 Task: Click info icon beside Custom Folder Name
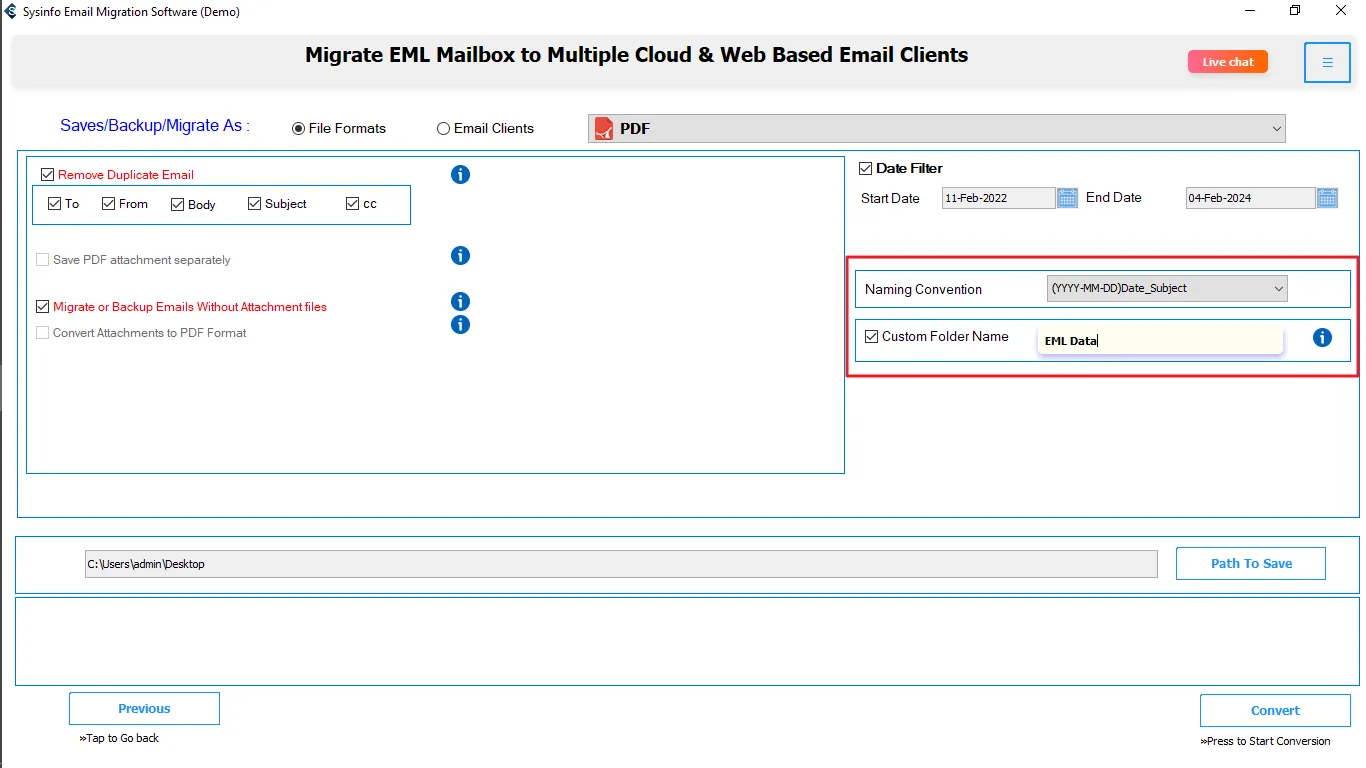1322,338
